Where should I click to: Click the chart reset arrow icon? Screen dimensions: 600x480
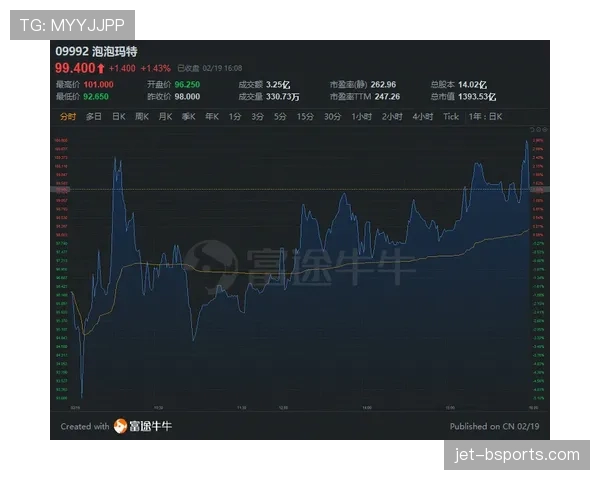[532, 129]
